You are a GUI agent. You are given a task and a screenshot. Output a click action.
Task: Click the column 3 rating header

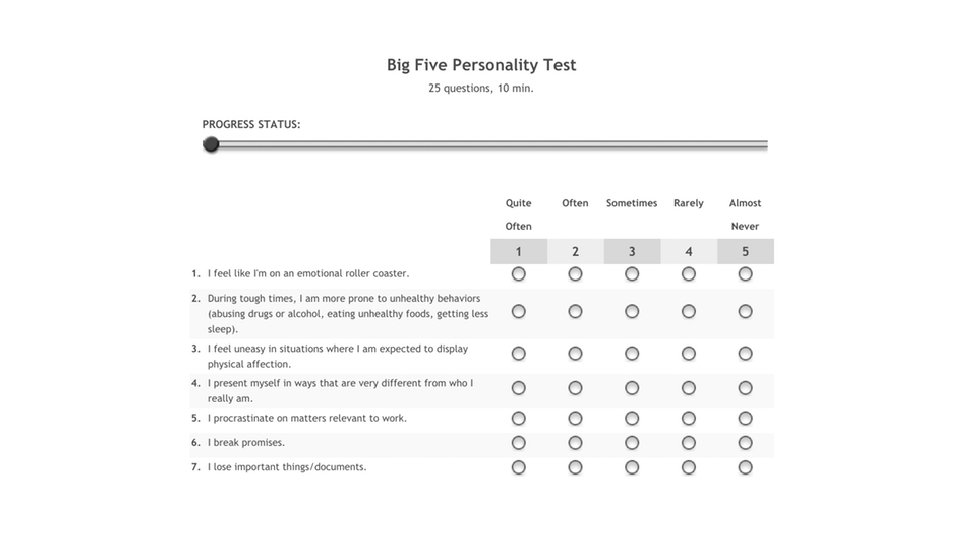(x=632, y=252)
